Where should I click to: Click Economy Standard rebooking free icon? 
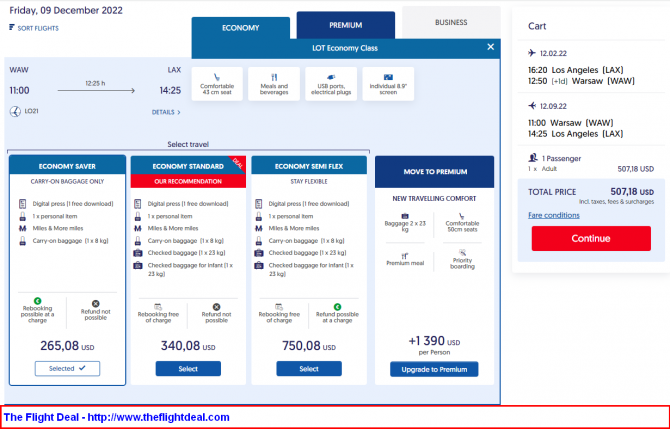158,307
